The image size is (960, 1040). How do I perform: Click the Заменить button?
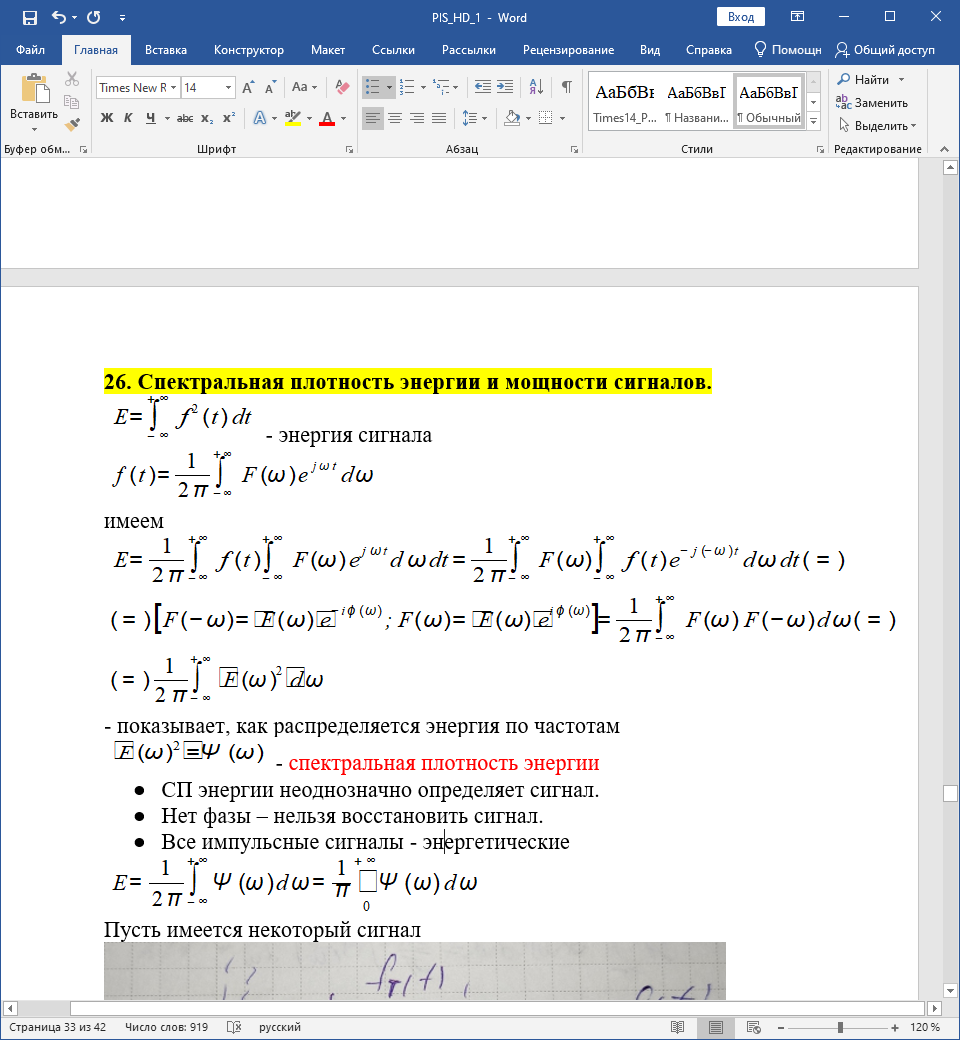(x=872, y=103)
